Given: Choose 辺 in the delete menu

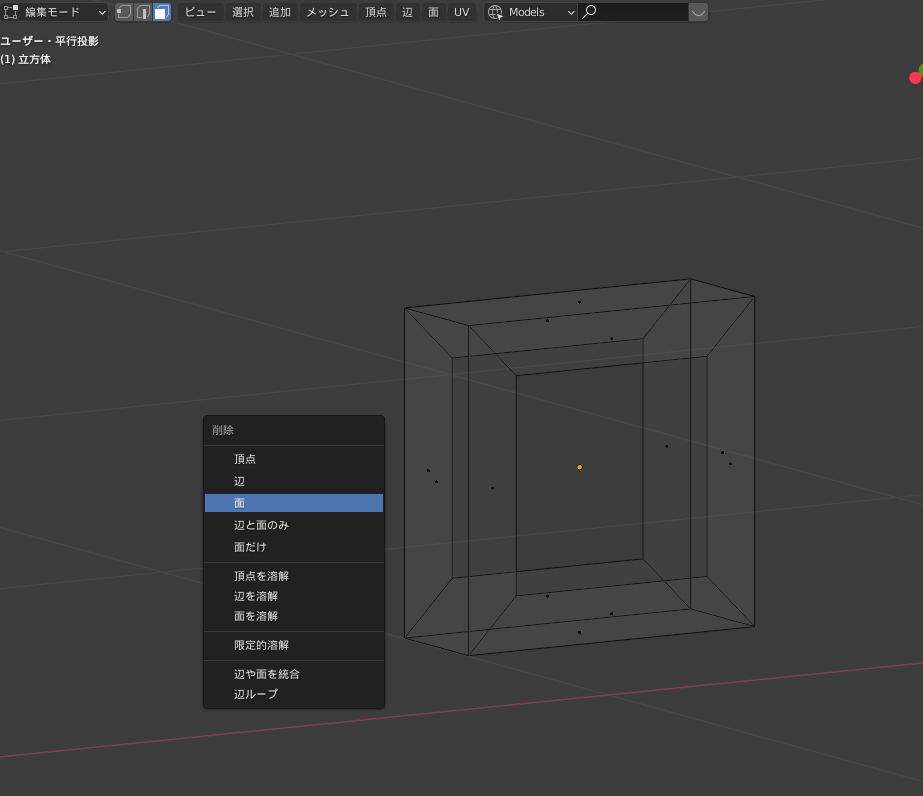Looking at the screenshot, I should pos(294,481).
